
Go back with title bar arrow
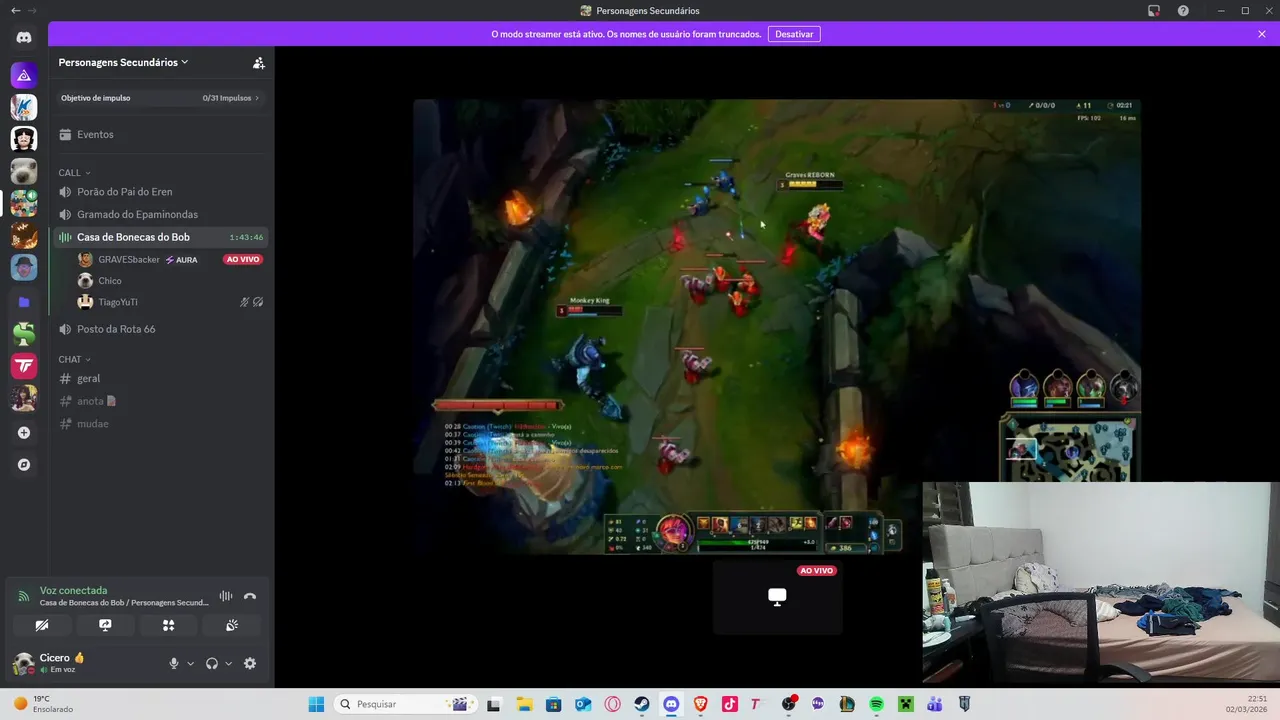tap(15, 10)
